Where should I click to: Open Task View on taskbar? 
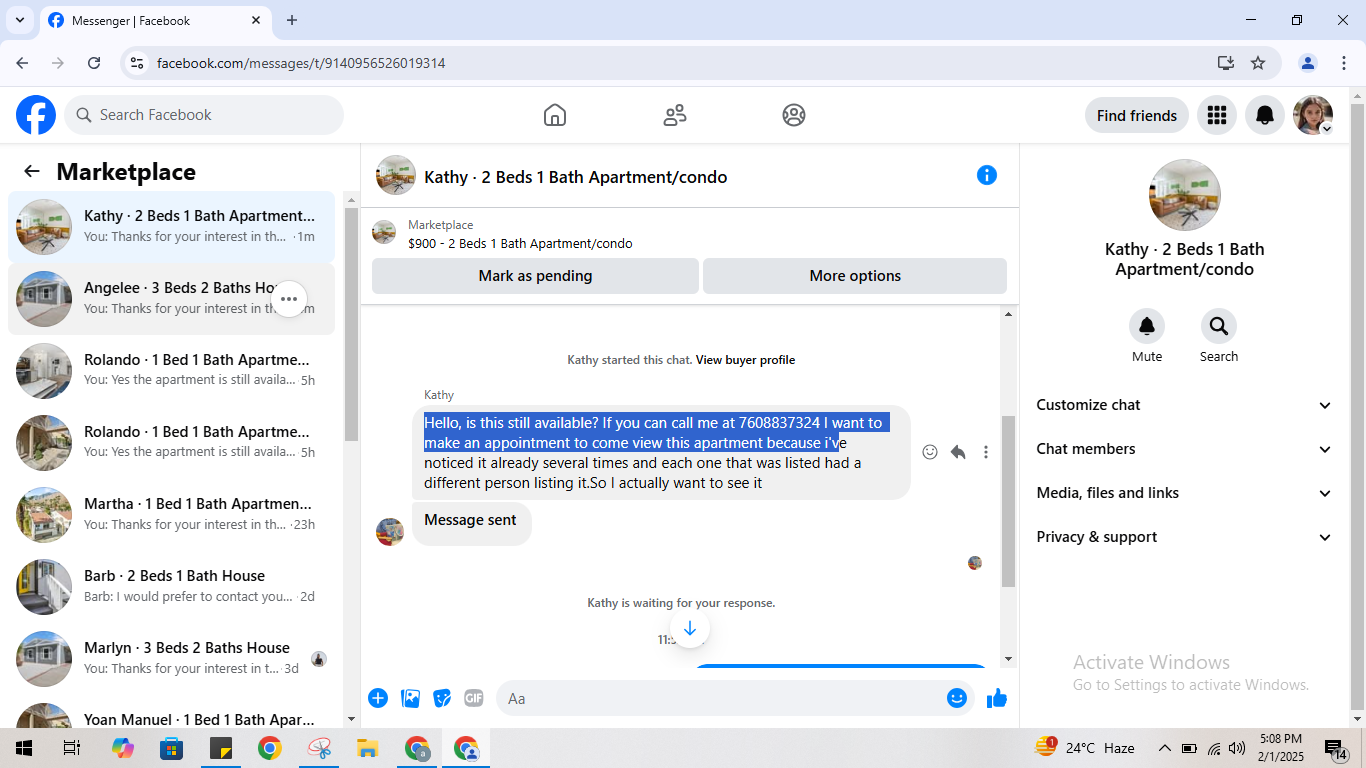(x=72, y=748)
